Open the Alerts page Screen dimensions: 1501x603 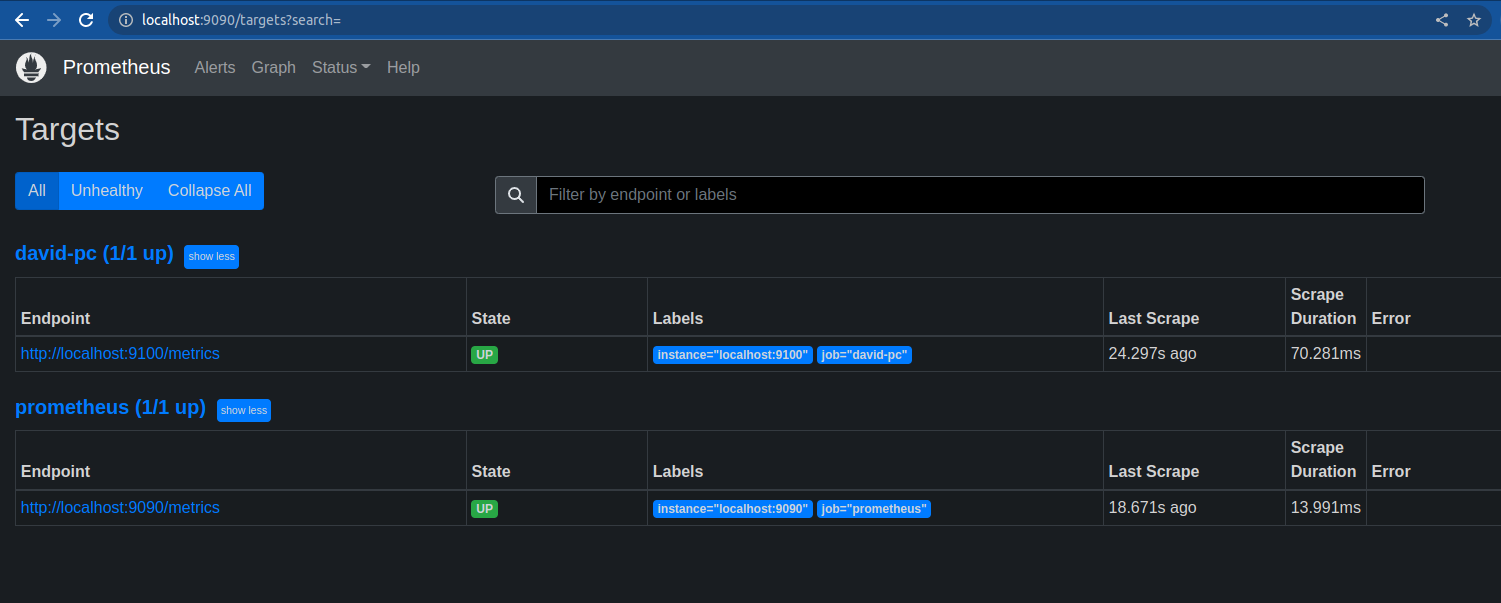pos(215,68)
